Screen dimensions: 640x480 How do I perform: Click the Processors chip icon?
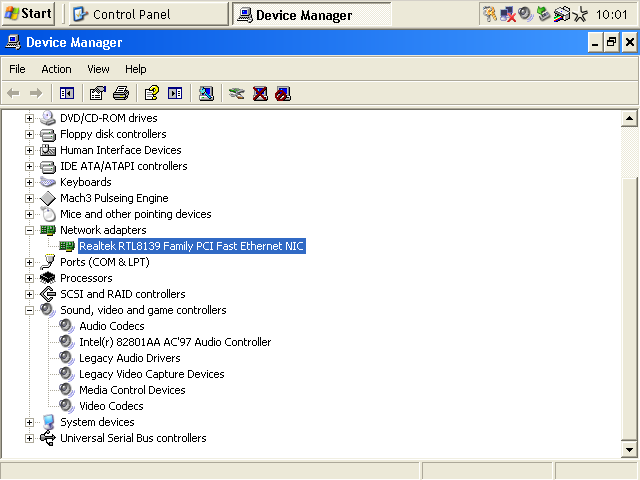tap(48, 278)
